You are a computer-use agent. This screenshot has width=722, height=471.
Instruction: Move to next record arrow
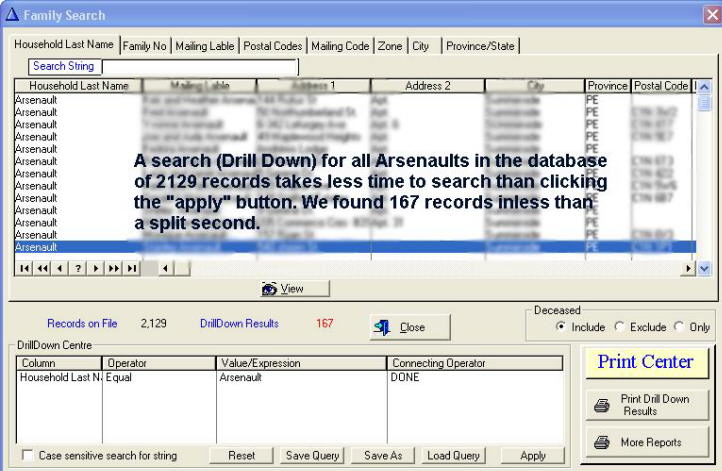click(96, 268)
